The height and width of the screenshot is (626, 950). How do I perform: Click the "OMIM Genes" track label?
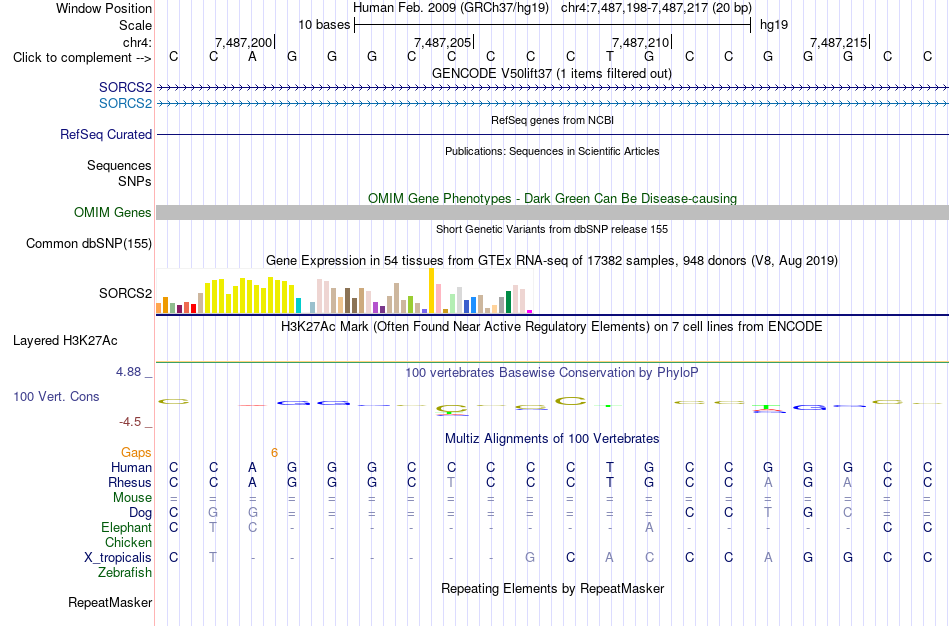coord(112,213)
